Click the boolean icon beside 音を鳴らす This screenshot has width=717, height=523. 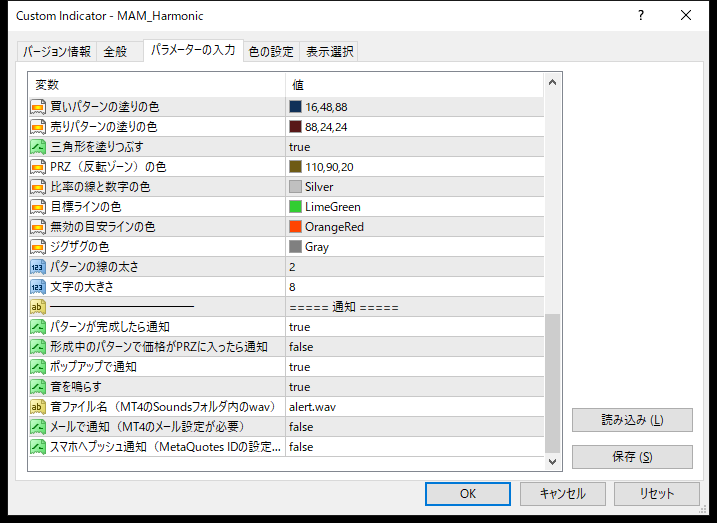point(38,387)
